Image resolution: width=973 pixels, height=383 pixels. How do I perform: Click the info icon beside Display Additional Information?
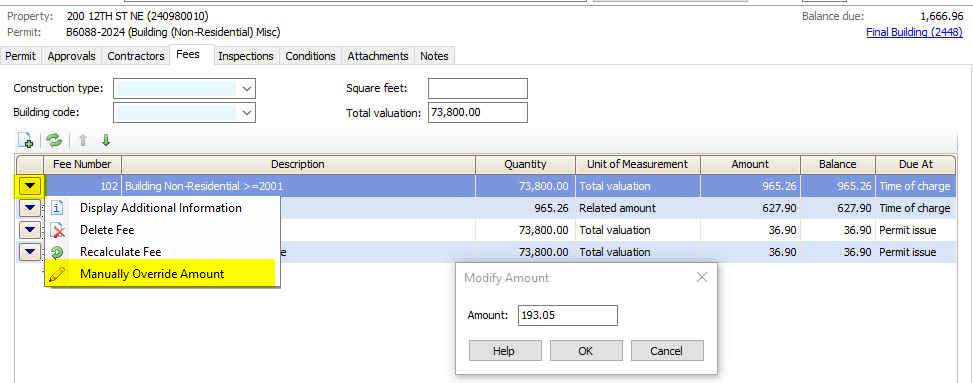click(x=57, y=207)
